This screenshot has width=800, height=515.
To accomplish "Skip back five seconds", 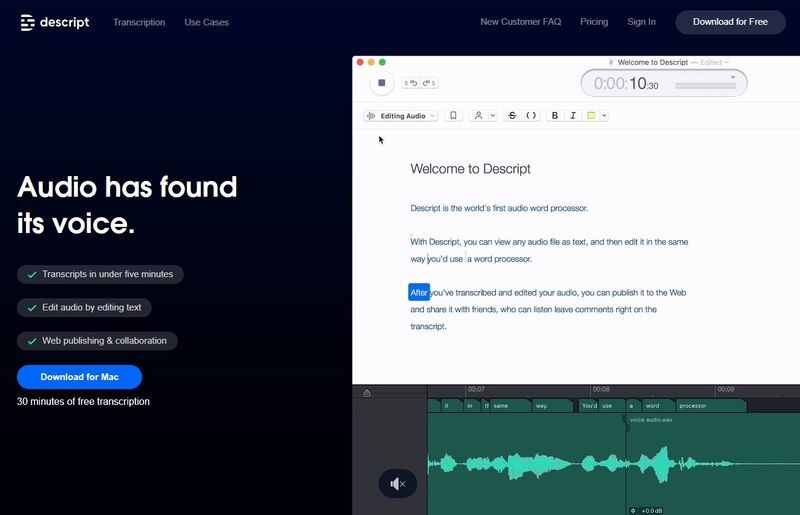I will click(x=411, y=83).
